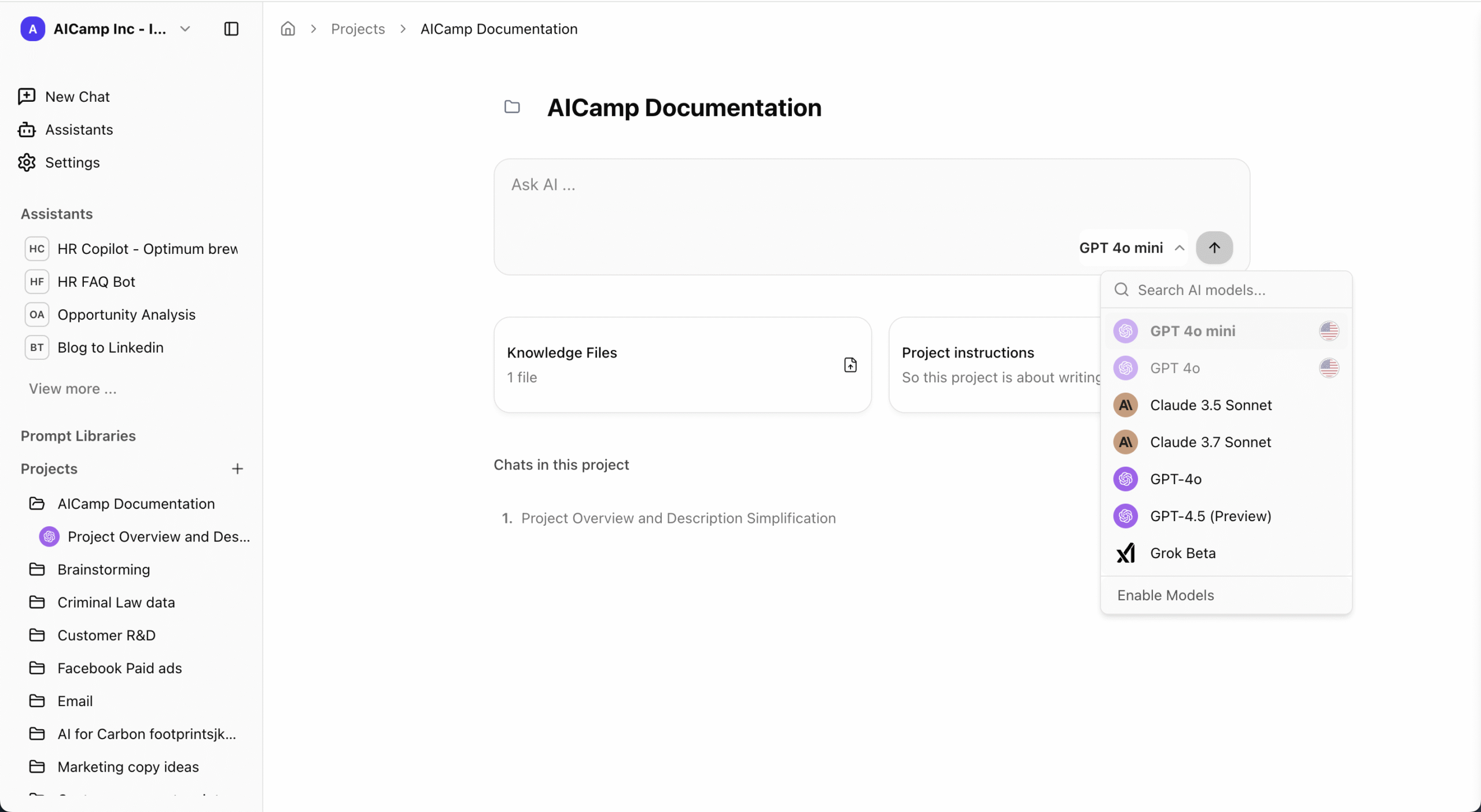Screen dimensions: 1481x812
Task: Click the OA assistant badge icon
Action: coord(36,315)
